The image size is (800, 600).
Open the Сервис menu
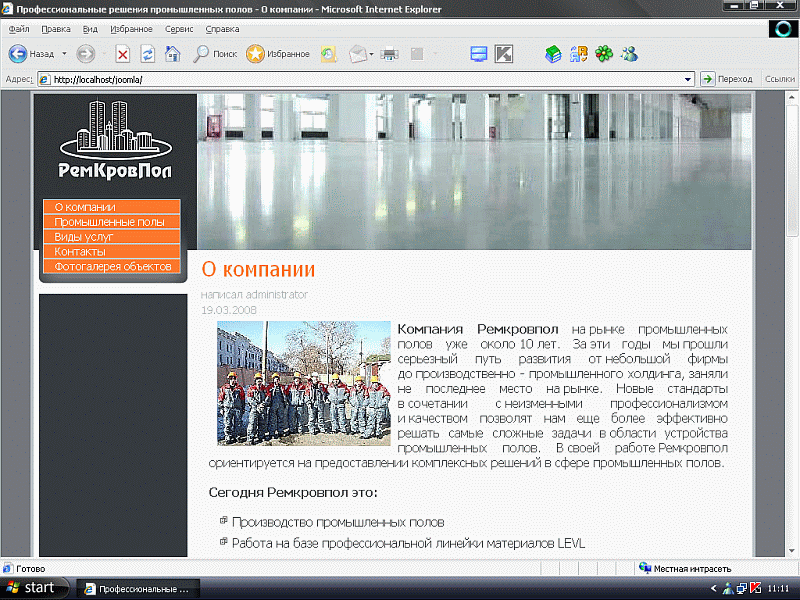[178, 29]
